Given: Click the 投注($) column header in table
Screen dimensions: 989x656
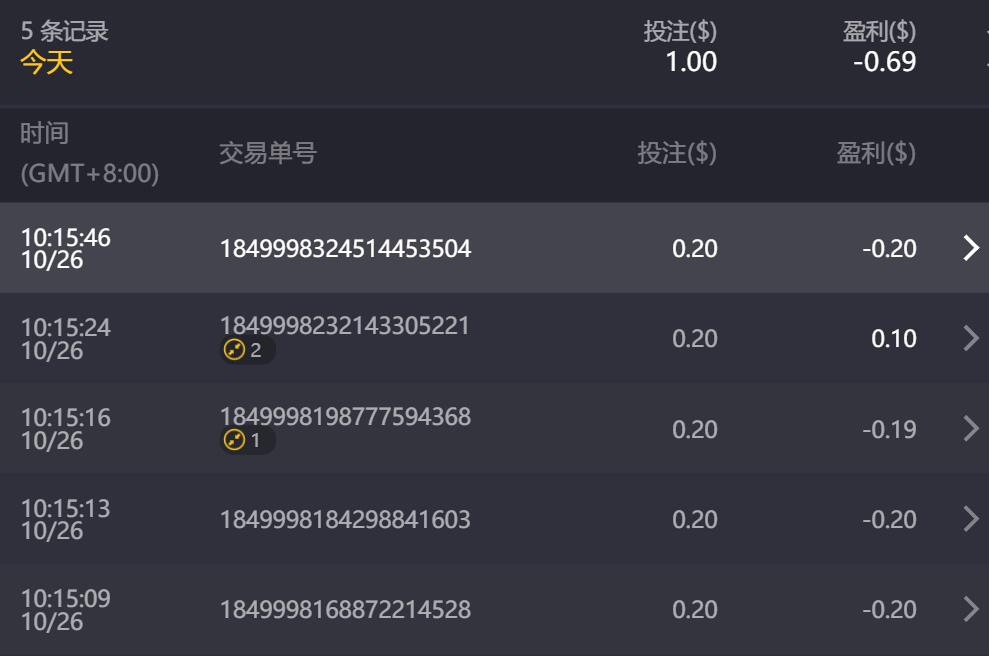Looking at the screenshot, I should point(677,154).
